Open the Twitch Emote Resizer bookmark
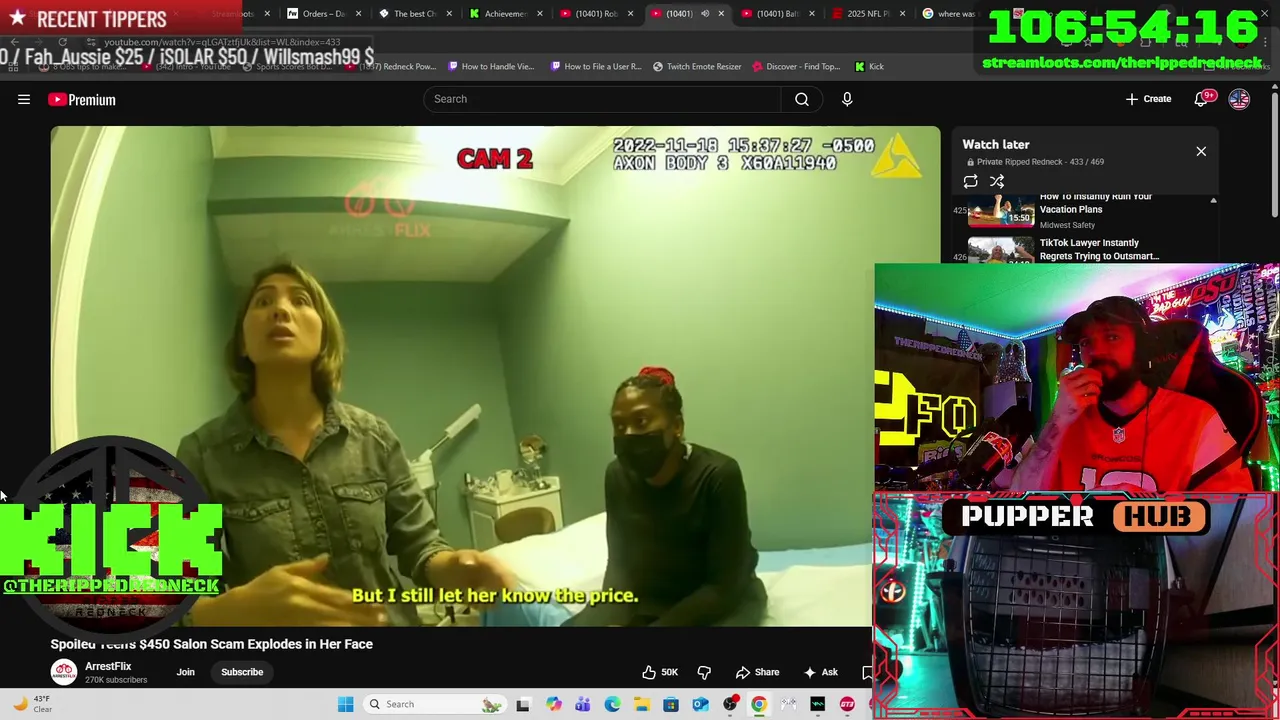 click(697, 66)
